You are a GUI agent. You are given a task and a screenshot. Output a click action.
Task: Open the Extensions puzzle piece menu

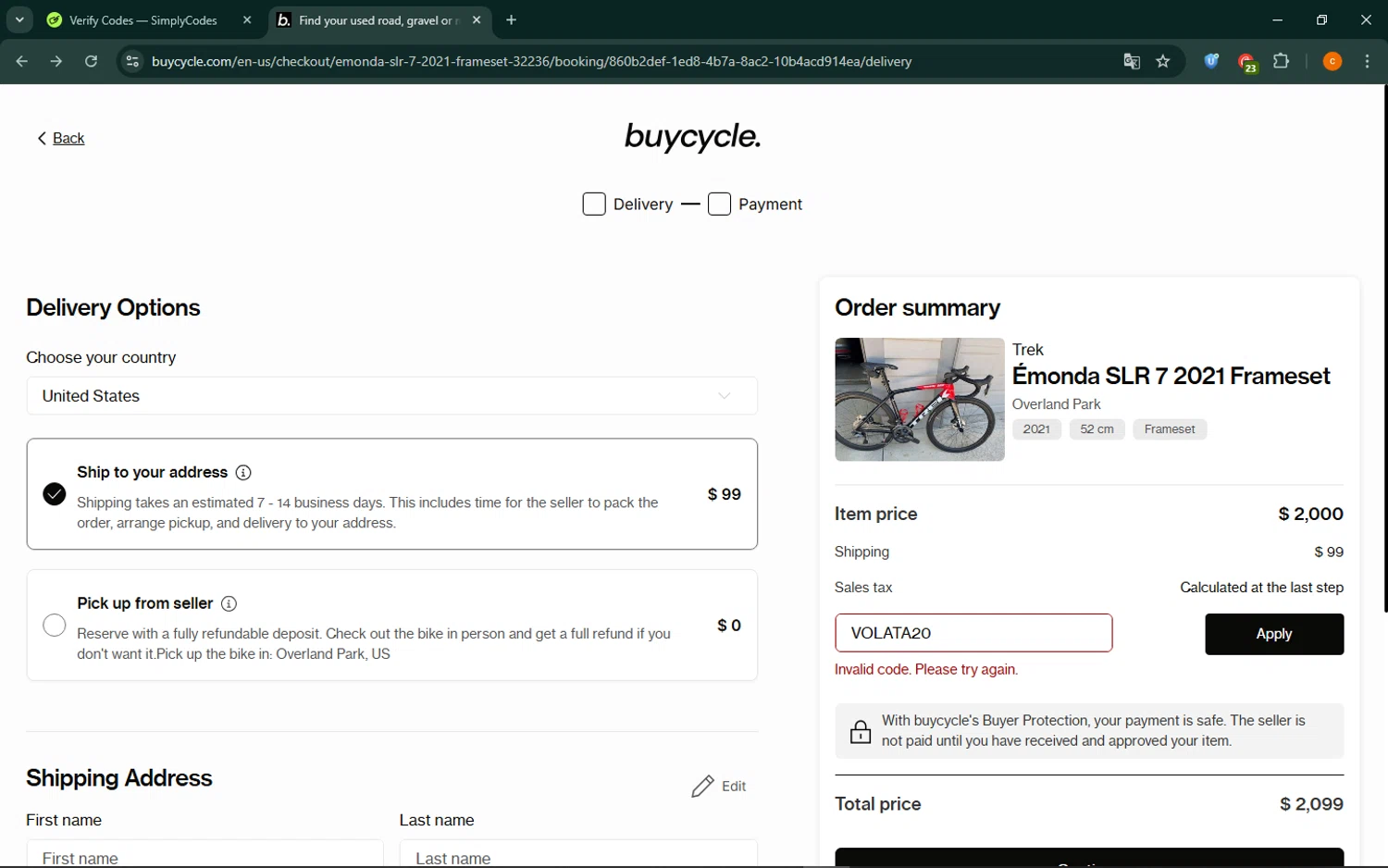[x=1282, y=61]
